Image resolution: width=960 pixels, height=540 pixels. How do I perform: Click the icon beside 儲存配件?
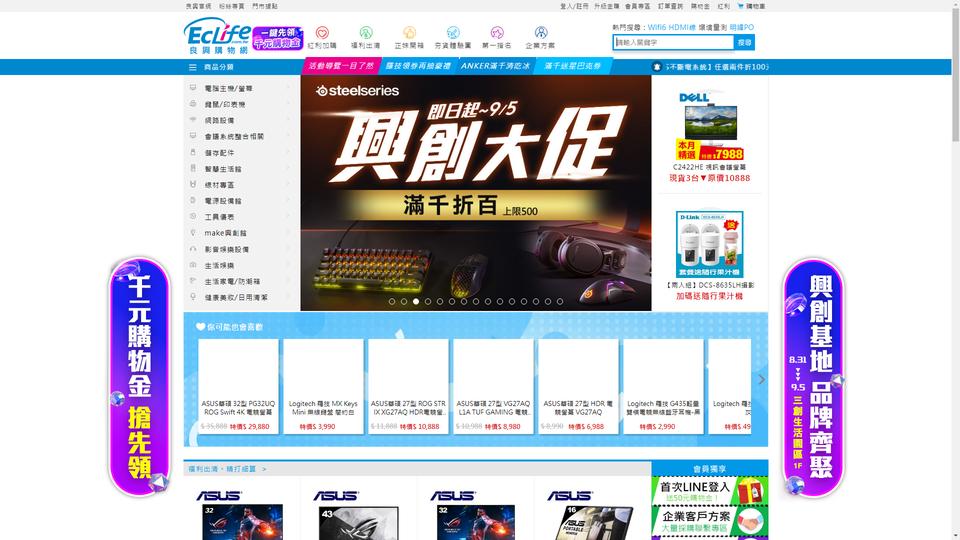click(193, 152)
